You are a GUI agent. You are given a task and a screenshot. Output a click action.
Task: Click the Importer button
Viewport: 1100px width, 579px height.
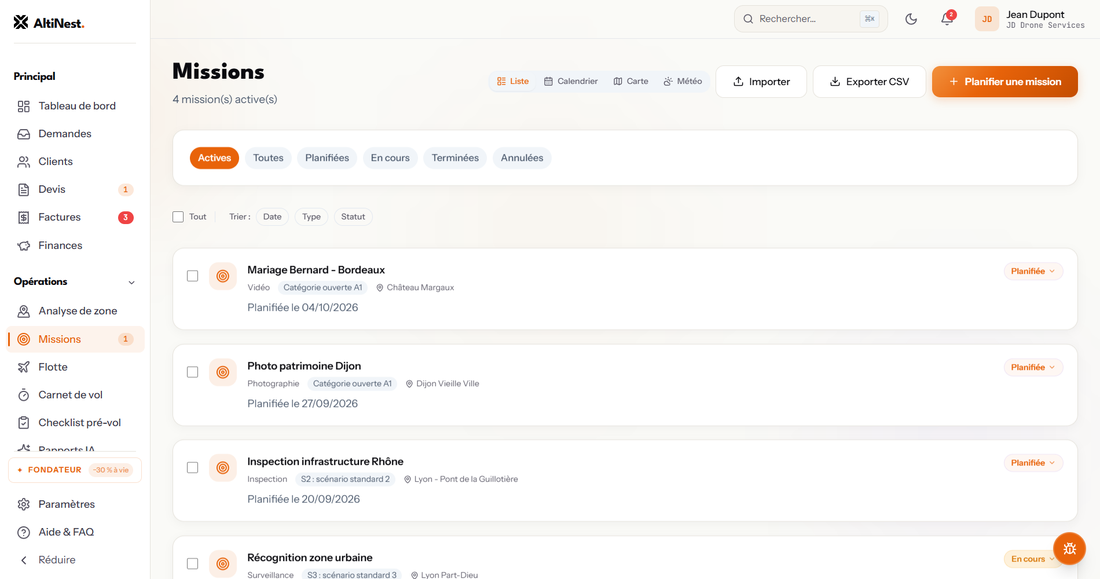pos(761,81)
